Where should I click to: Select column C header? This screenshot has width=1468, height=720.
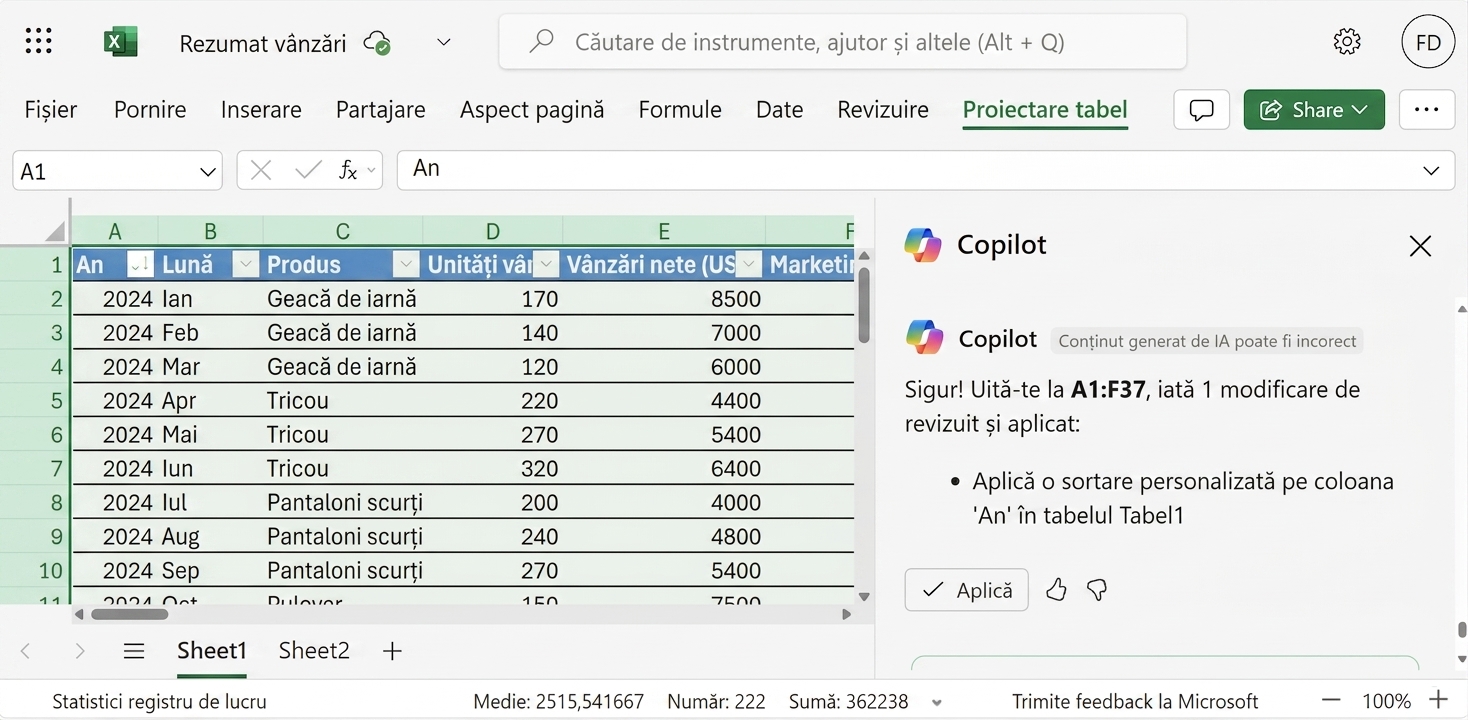point(343,232)
